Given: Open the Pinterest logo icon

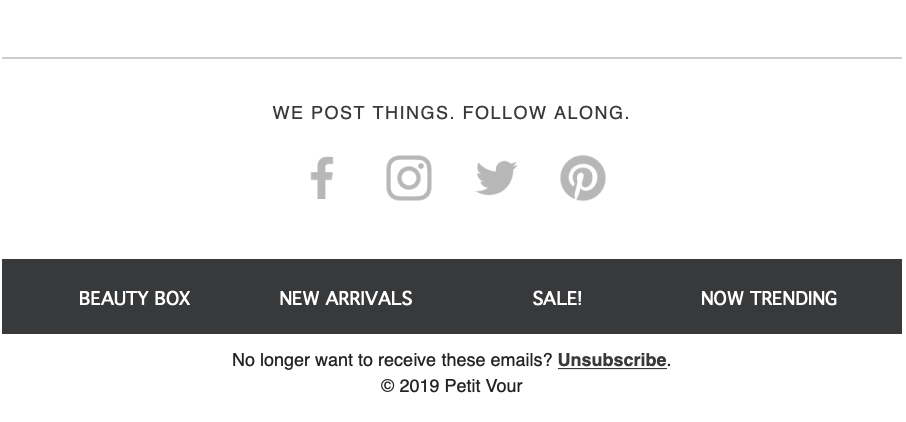Looking at the screenshot, I should (x=583, y=179).
